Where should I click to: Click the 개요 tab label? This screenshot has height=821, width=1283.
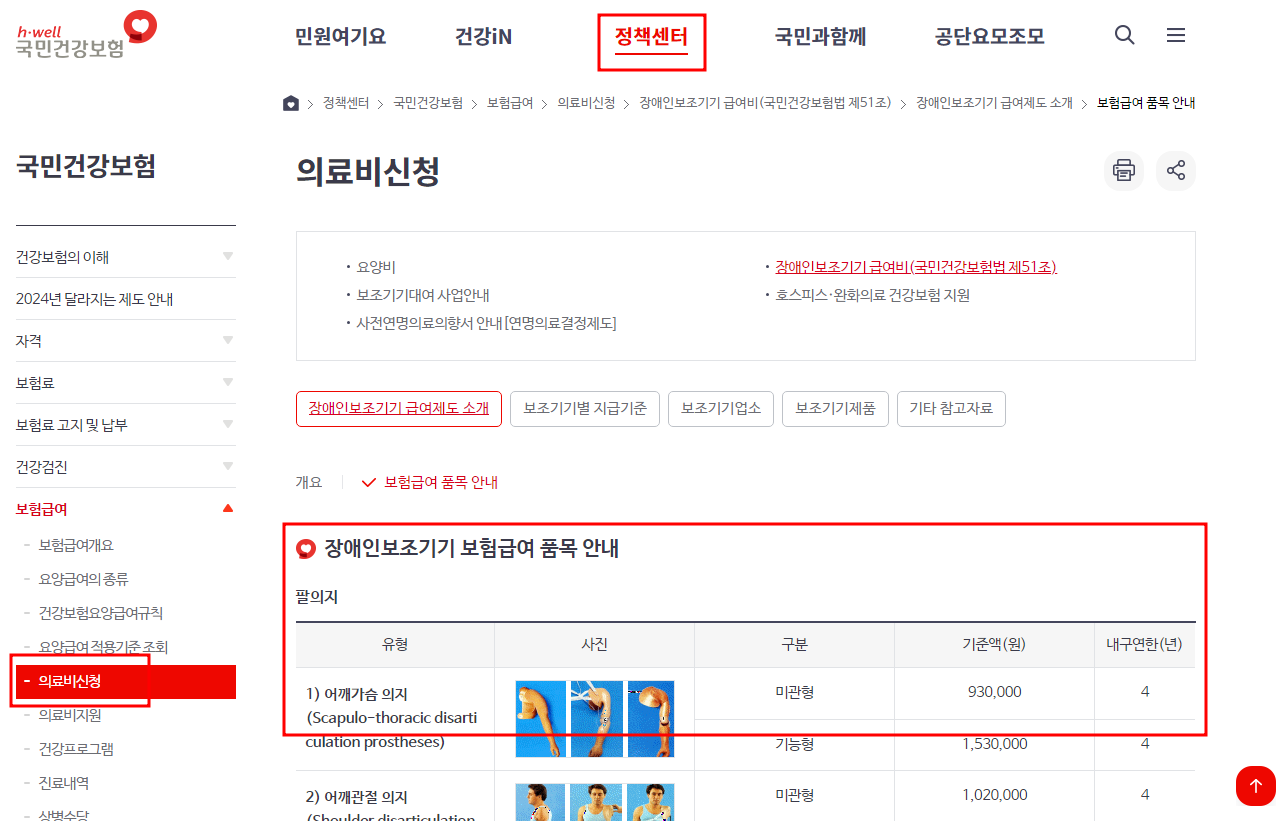coord(310,481)
